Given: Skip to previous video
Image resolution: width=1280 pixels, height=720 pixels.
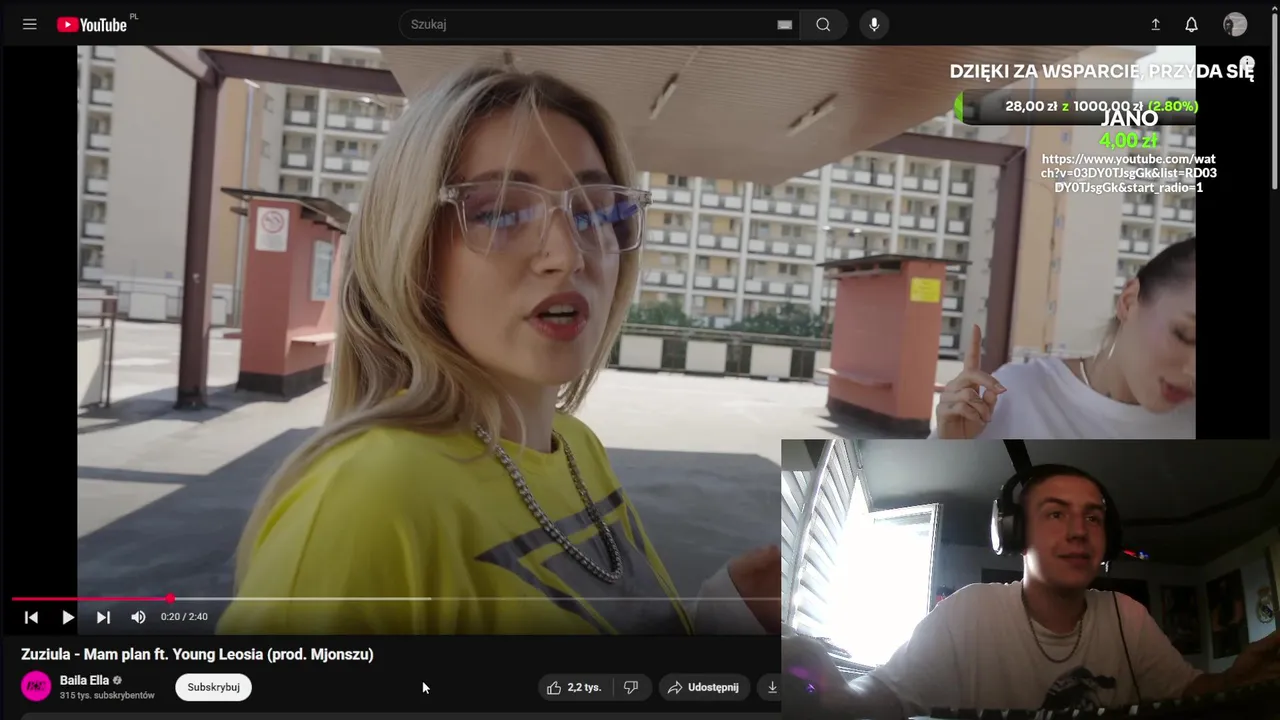Looking at the screenshot, I should [31, 617].
